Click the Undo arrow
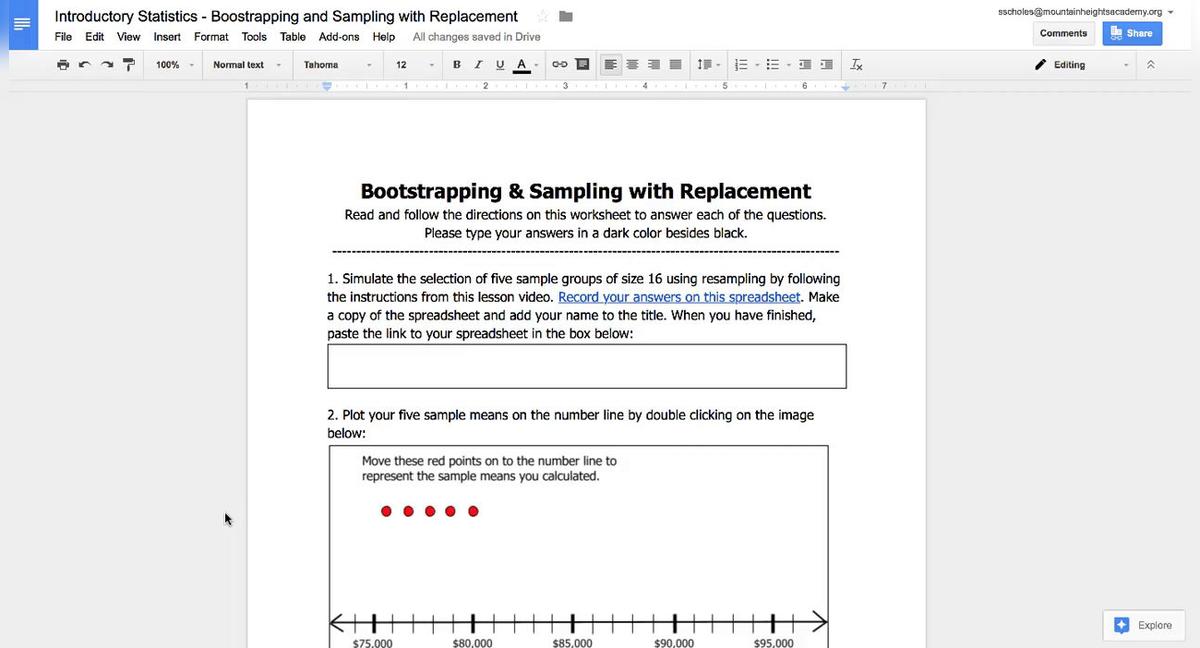 pyautogui.click(x=85, y=65)
